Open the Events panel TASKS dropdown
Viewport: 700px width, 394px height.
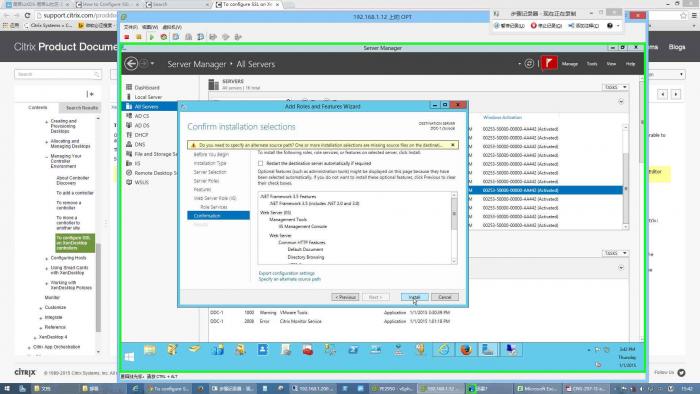click(615, 253)
